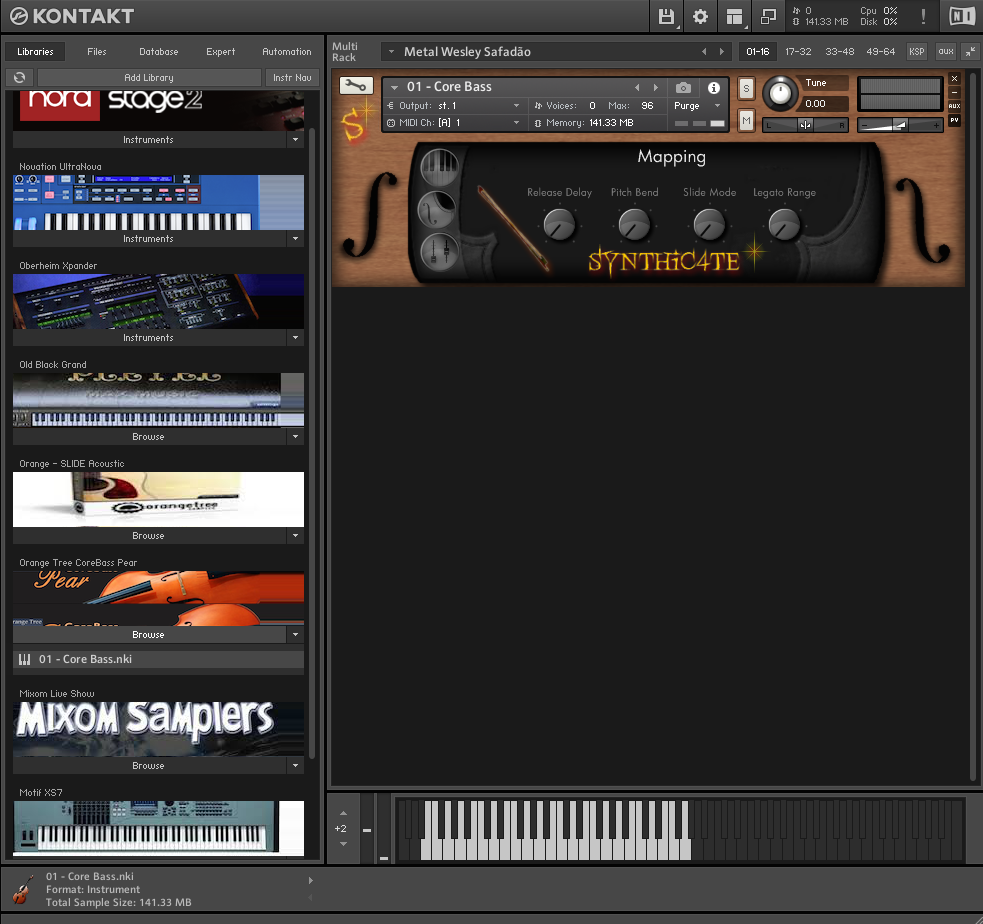Click the instrument volume slider
Screen dimensions: 983x924
pos(900,125)
